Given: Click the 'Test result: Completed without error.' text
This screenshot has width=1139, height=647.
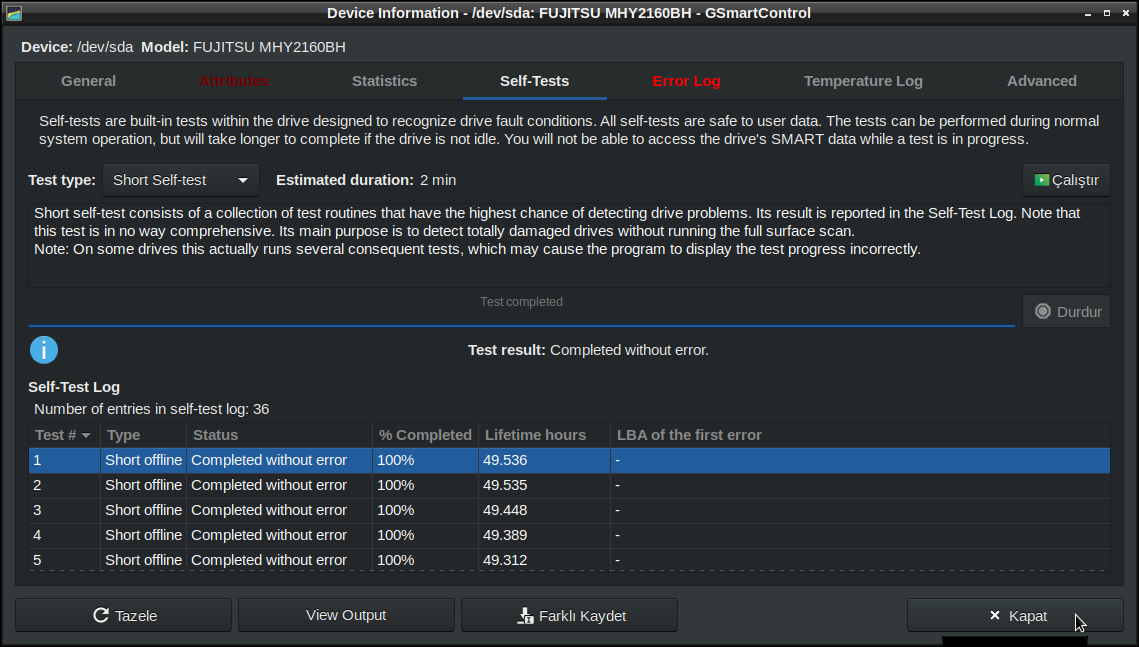Looking at the screenshot, I should tap(588, 350).
